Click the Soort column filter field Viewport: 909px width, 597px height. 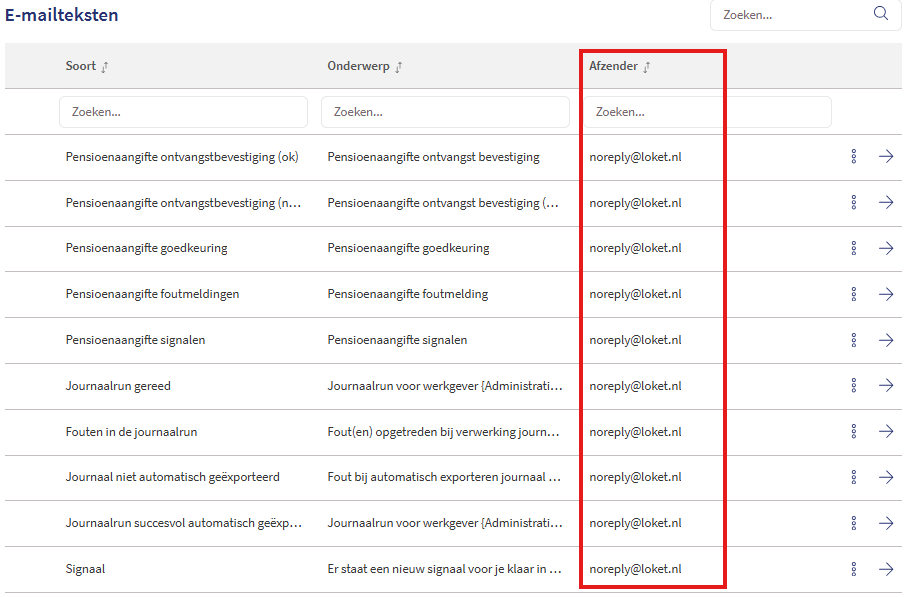click(x=183, y=112)
